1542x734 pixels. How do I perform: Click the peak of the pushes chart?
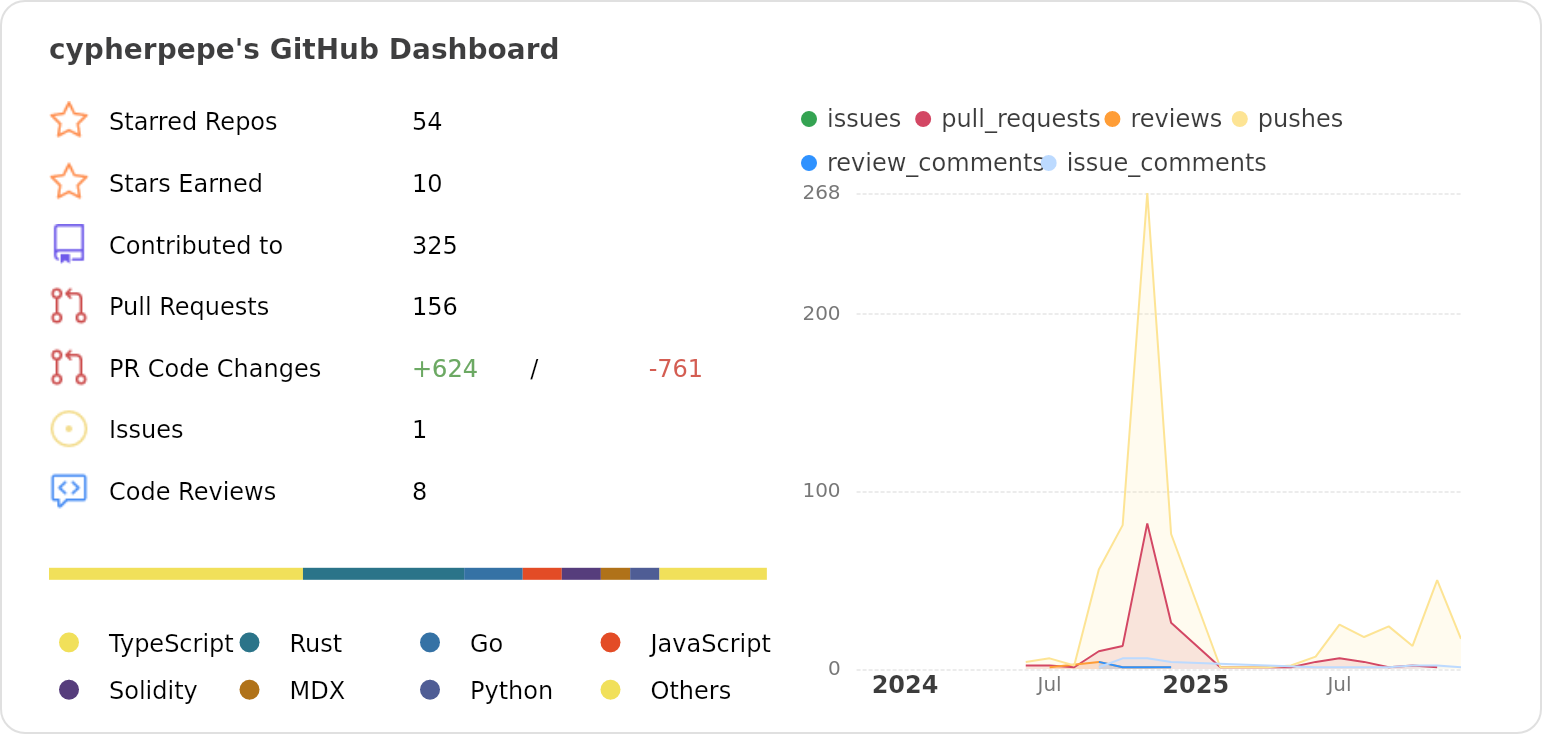1146,195
